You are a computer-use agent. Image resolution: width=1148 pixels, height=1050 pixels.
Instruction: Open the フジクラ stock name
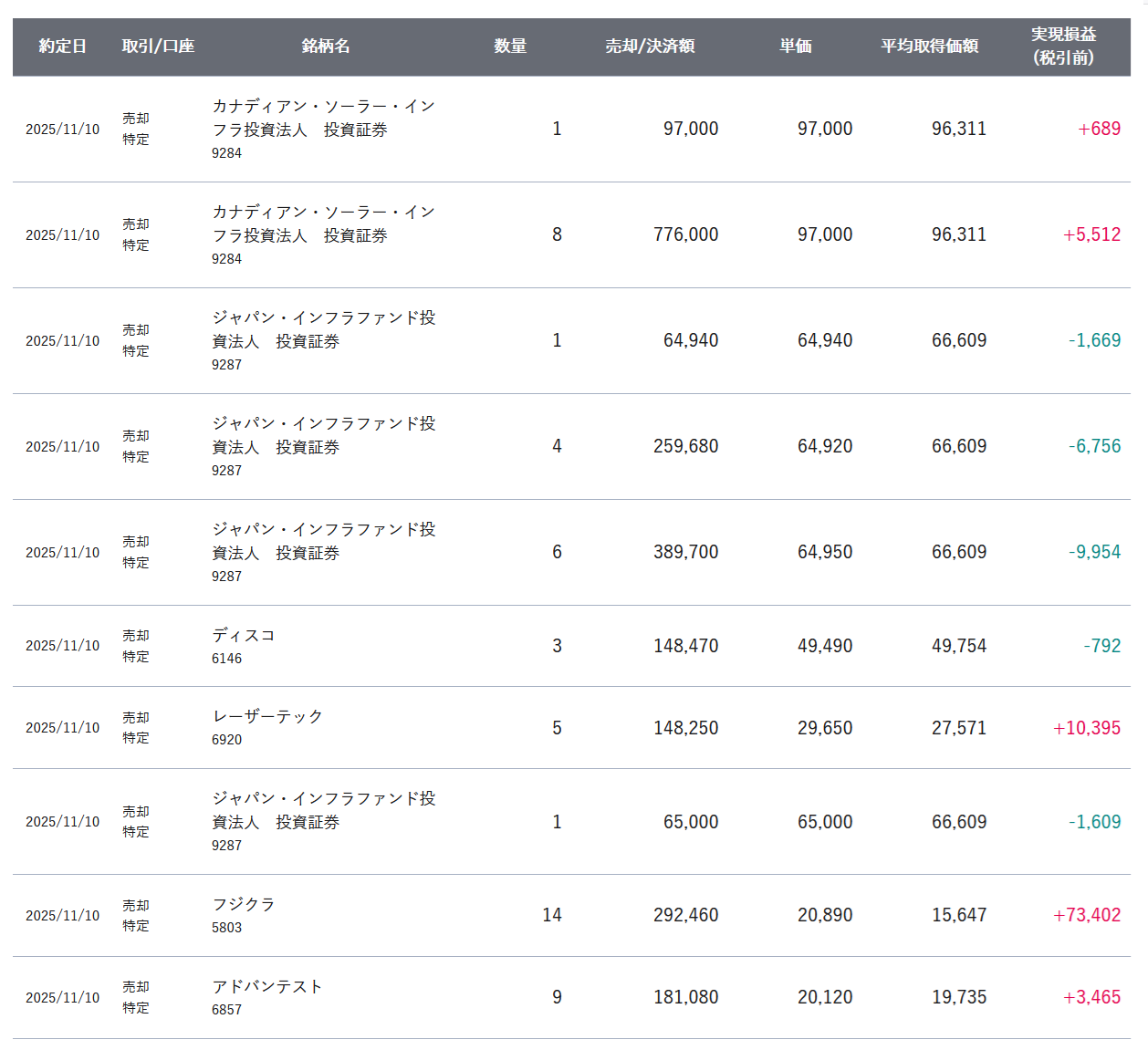pos(244,904)
